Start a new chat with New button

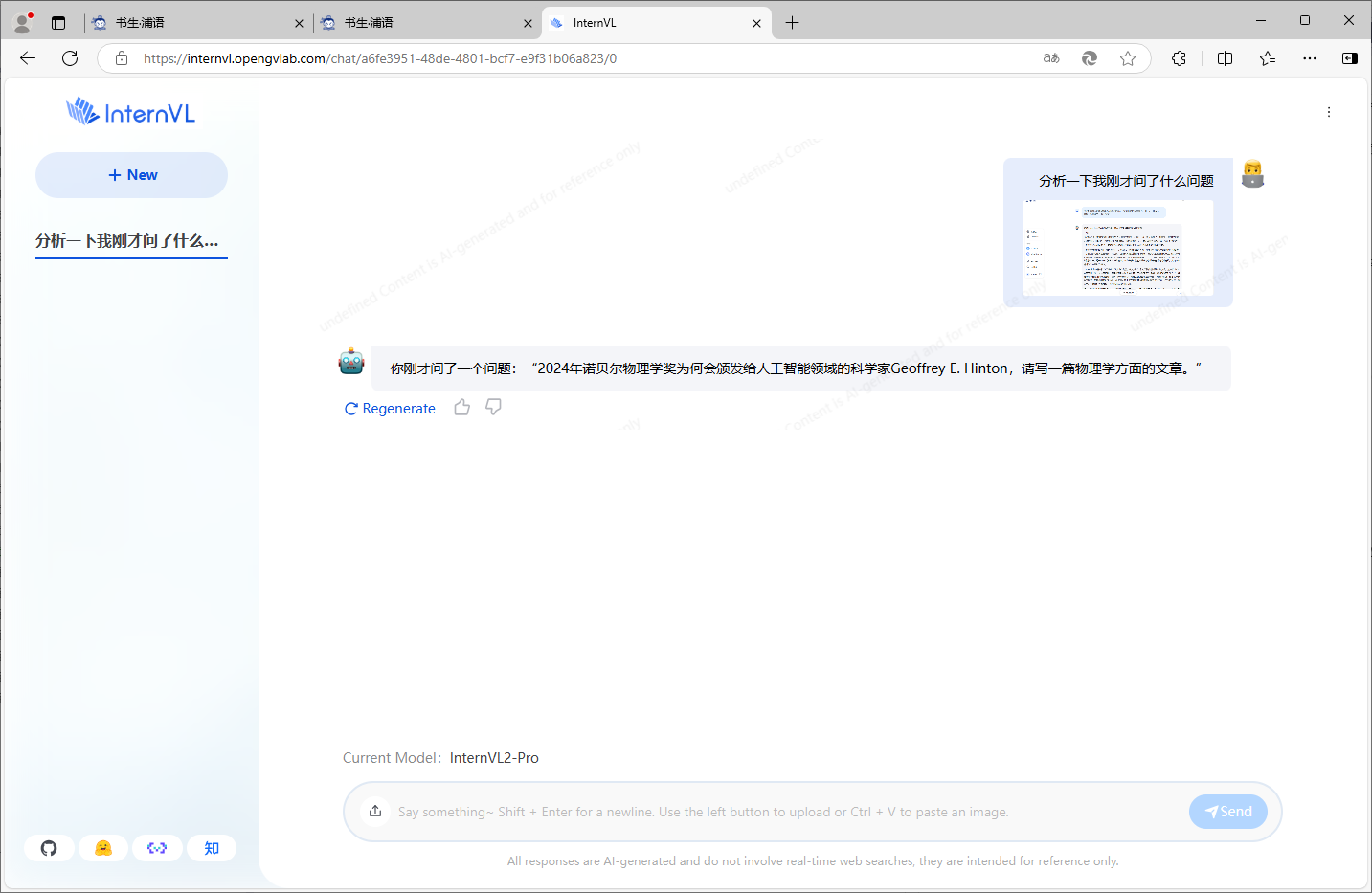131,175
